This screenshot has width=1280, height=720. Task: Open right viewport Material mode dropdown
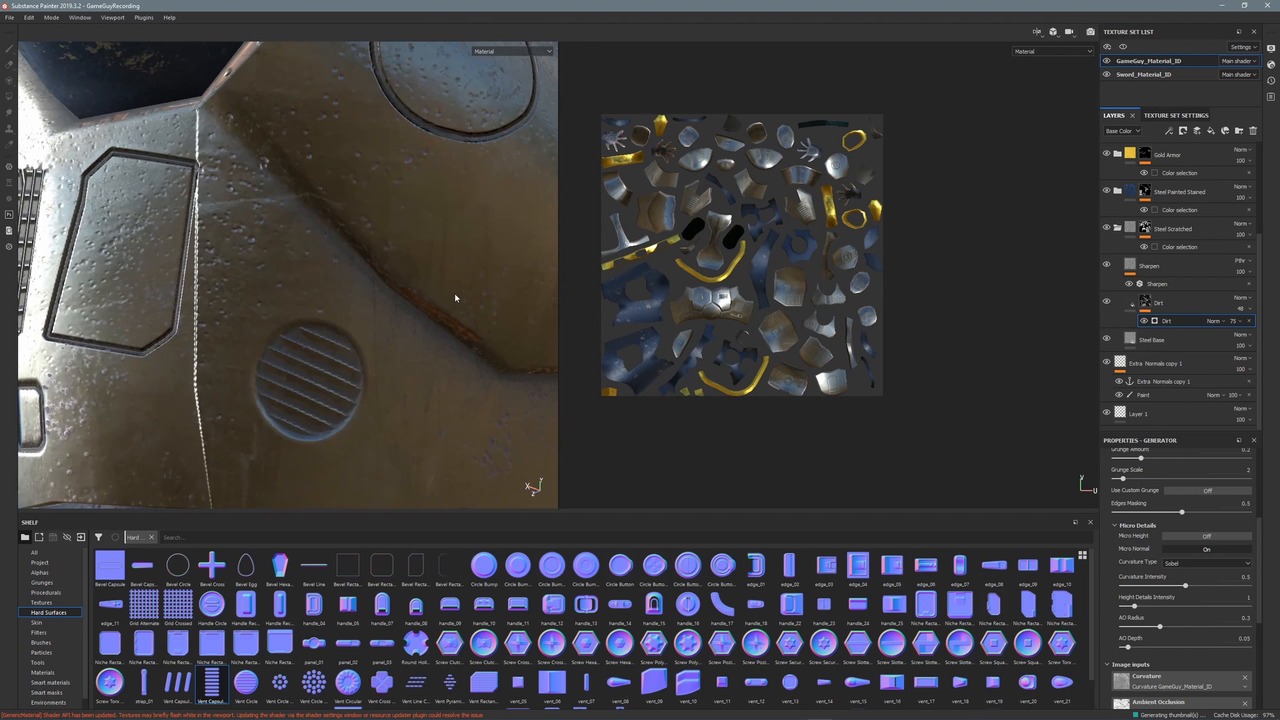(x=1053, y=51)
